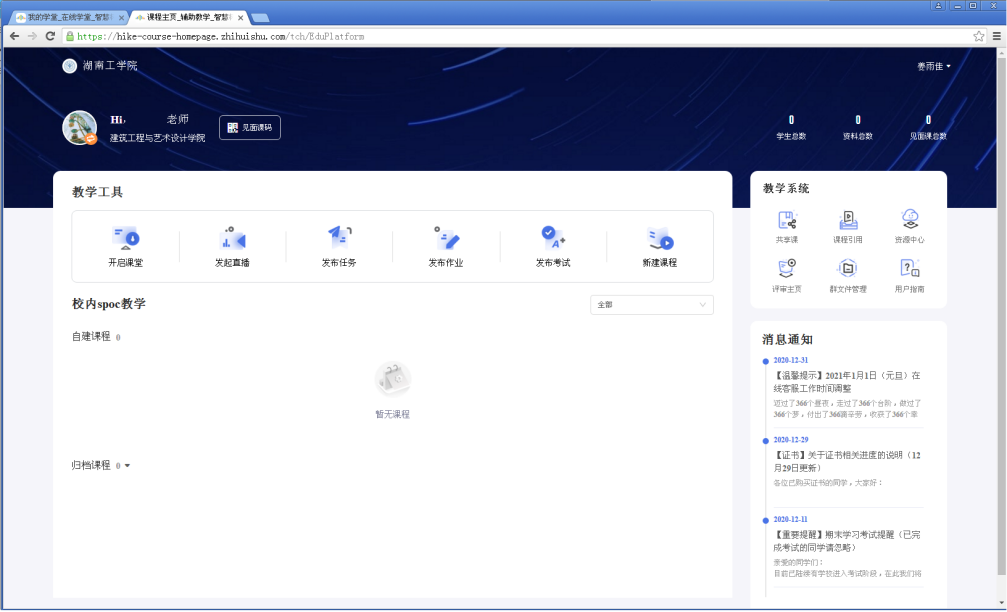Open the 用户指南 user guide icon

(909, 268)
